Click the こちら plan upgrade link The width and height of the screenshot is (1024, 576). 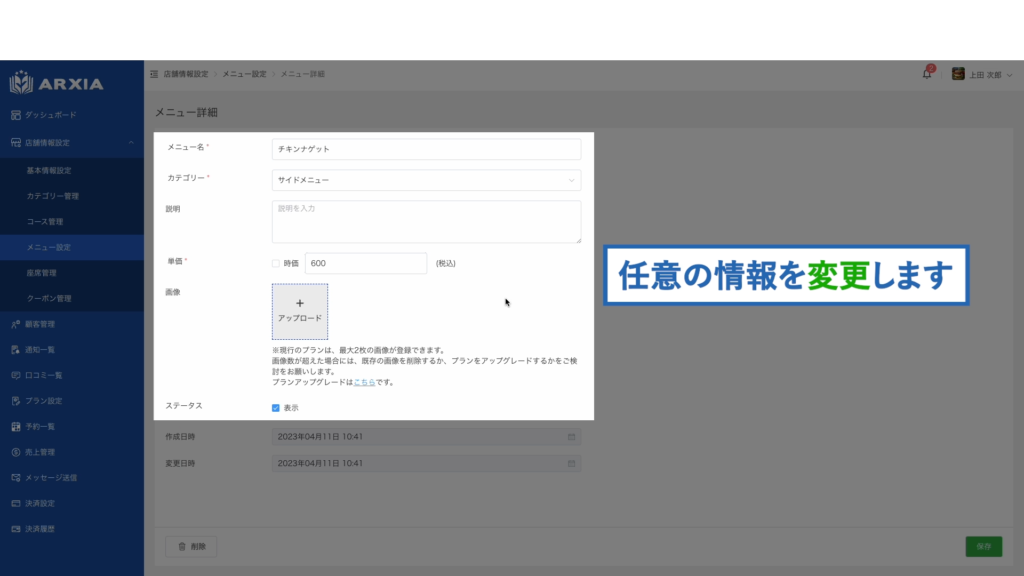365,382
